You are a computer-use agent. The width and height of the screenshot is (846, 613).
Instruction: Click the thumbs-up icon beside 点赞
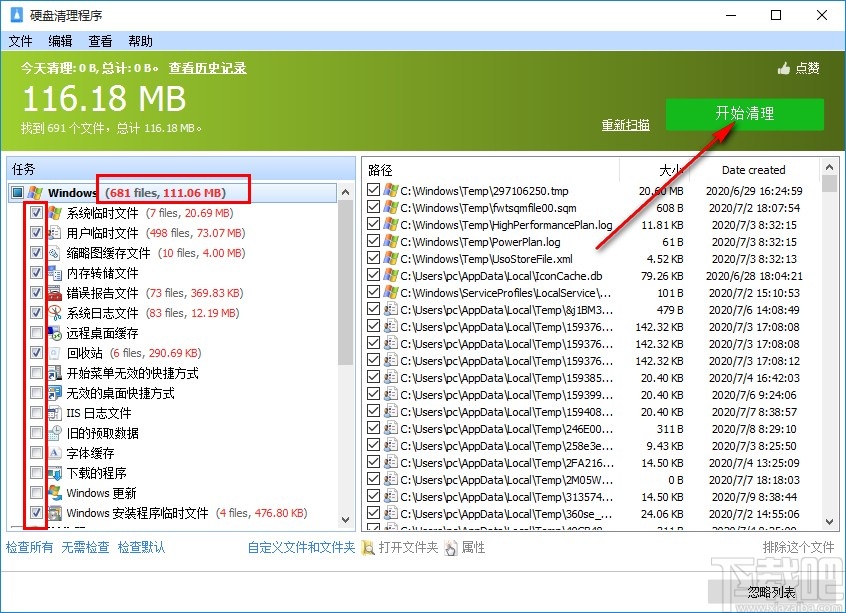(x=783, y=68)
